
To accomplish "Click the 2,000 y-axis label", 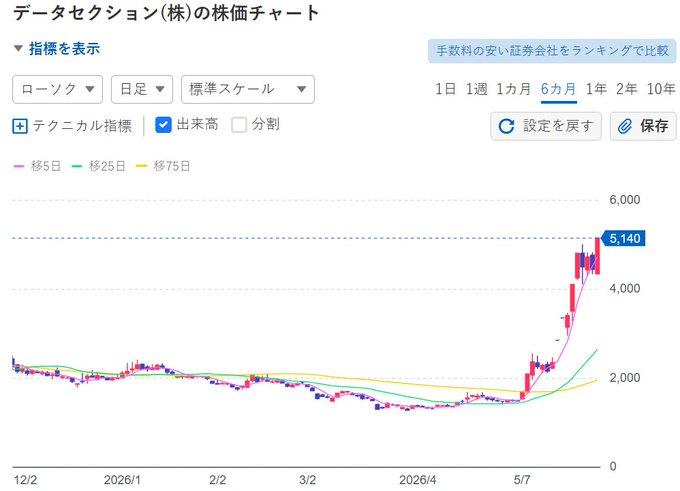I will [x=624, y=378].
